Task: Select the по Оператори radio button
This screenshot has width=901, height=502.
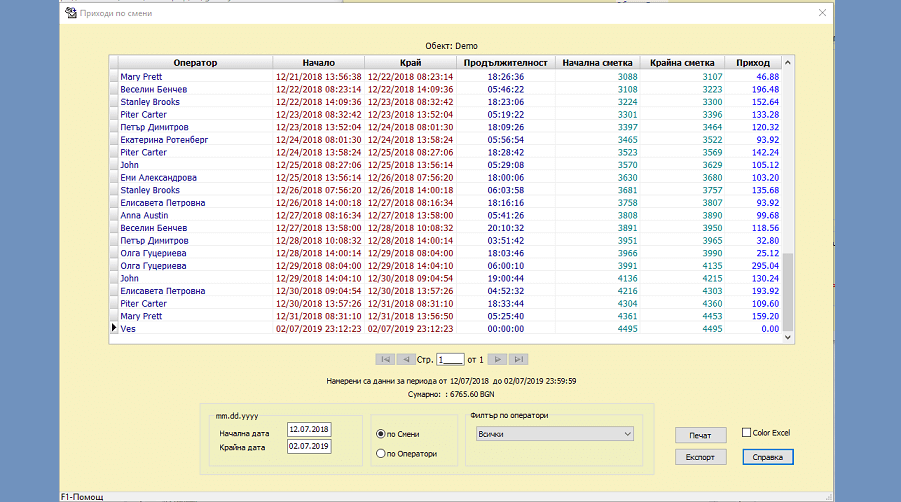Action: pos(380,454)
